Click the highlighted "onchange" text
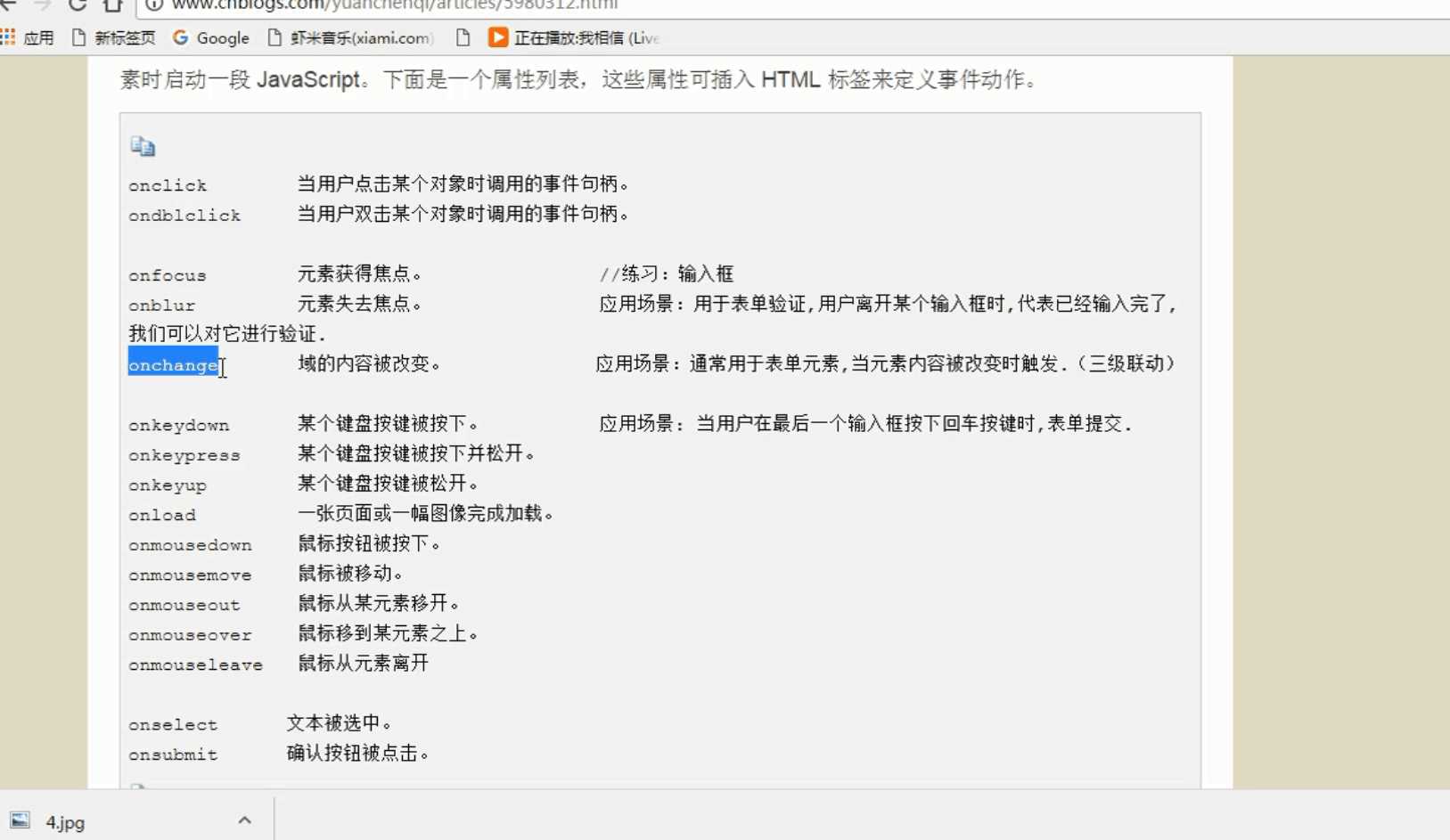Image resolution: width=1450 pixels, height=840 pixels. (x=173, y=365)
